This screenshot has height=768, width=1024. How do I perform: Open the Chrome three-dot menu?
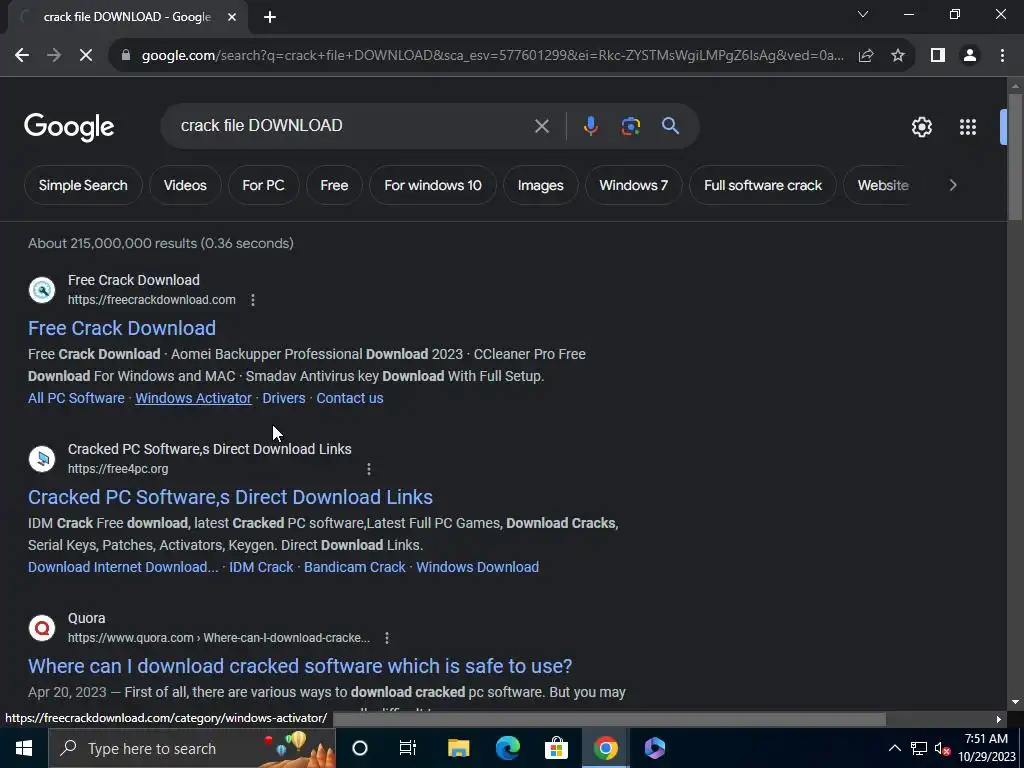coord(1002,56)
